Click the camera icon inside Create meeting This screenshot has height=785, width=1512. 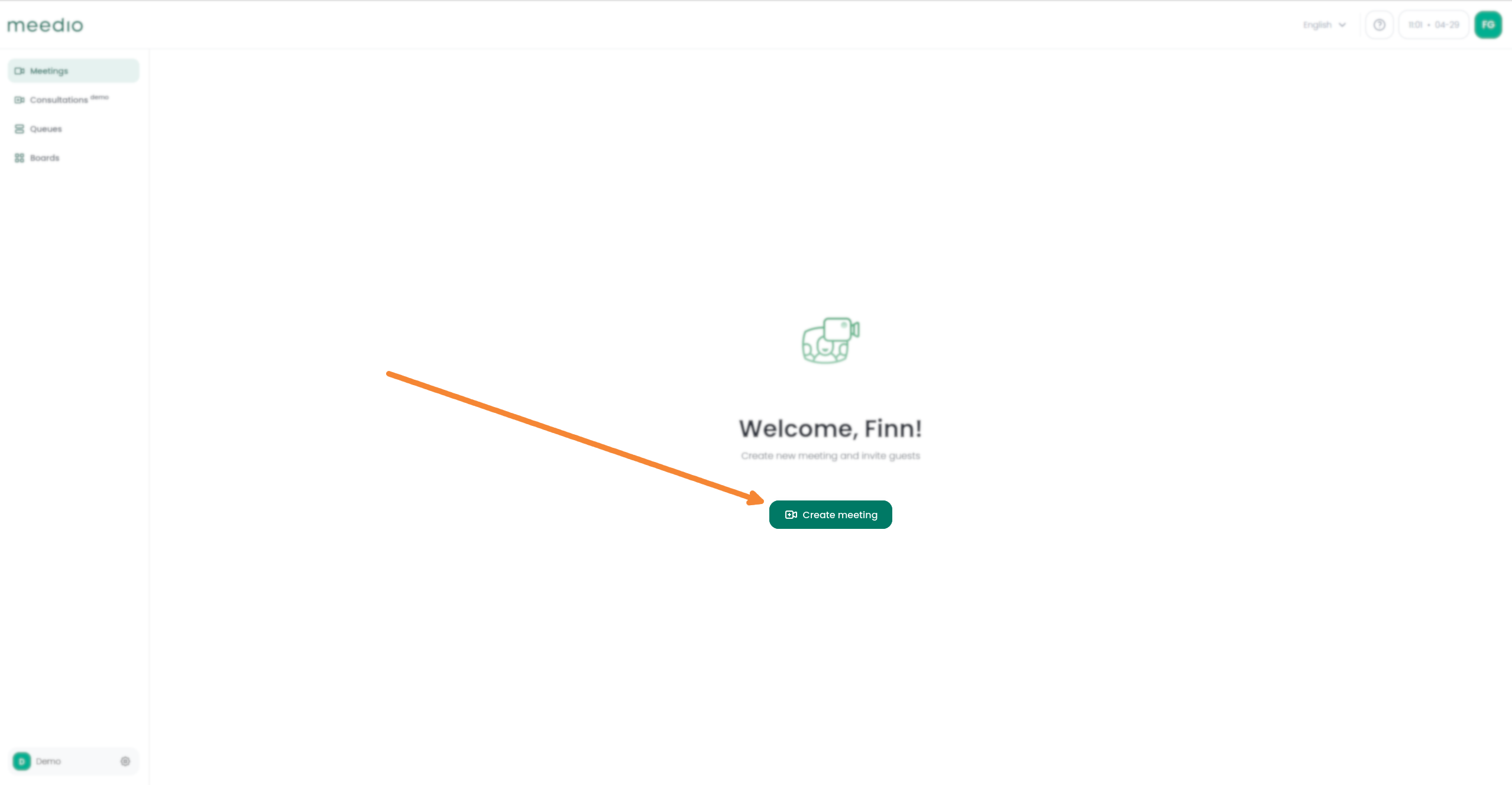point(791,515)
